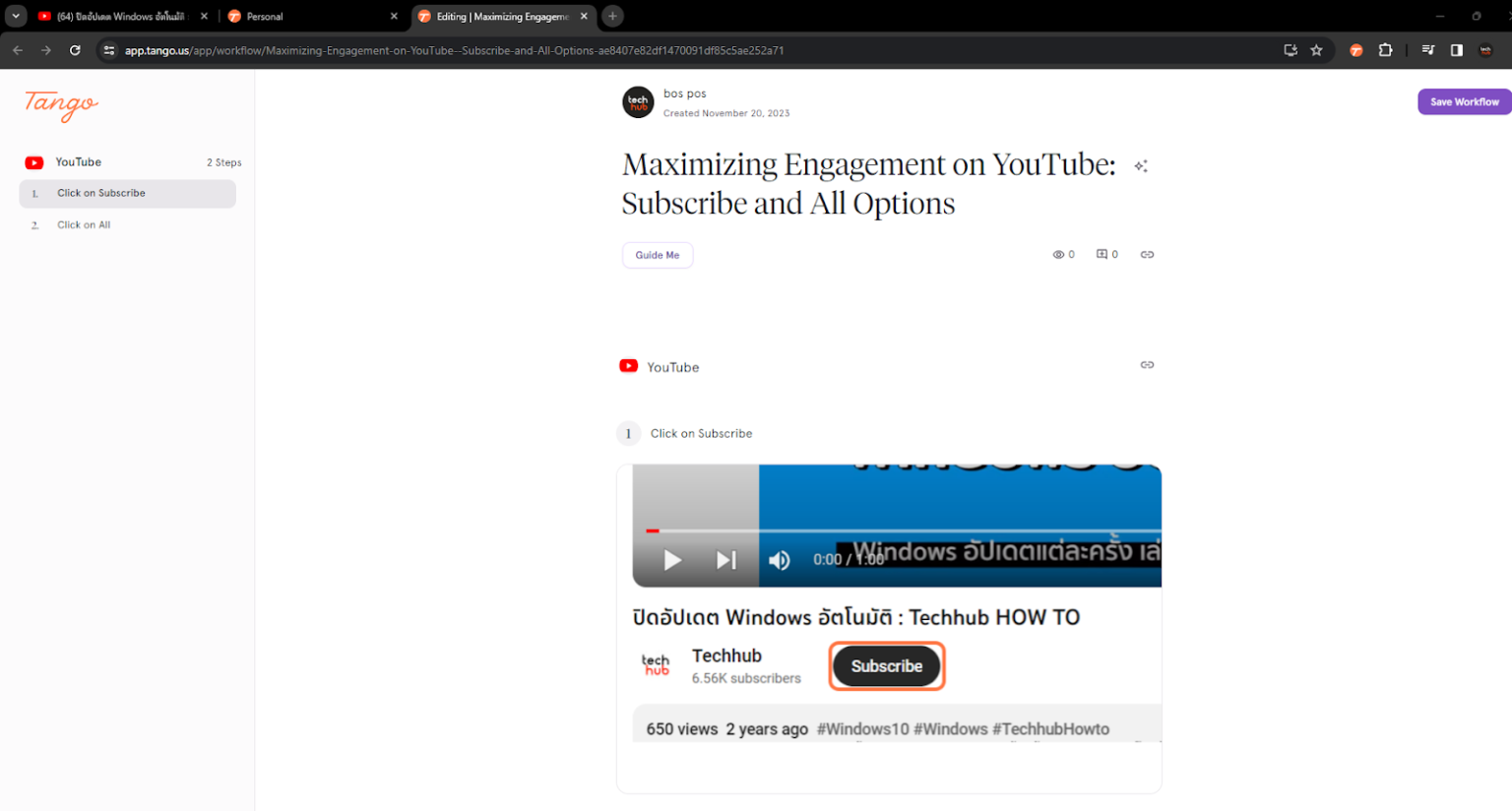
Task: Click the link icon in YouTube section
Action: [x=1147, y=365]
